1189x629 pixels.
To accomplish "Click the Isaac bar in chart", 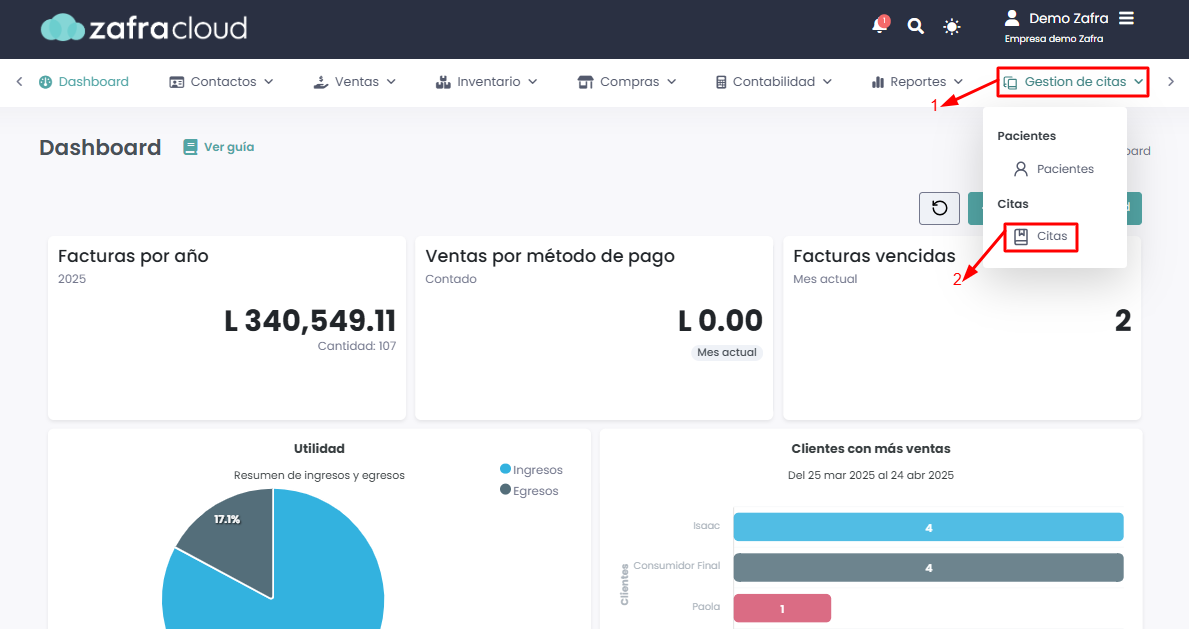I will (x=928, y=527).
